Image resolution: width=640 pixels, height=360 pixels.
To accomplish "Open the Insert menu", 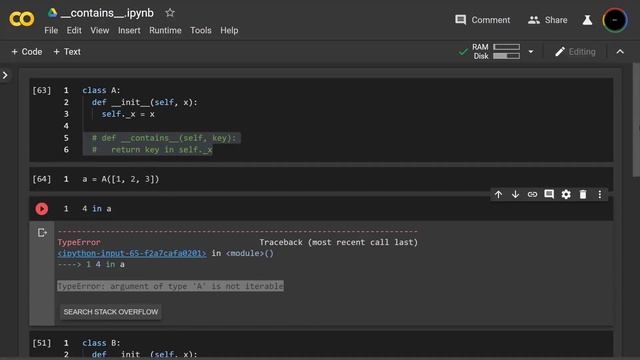I will click(129, 31).
